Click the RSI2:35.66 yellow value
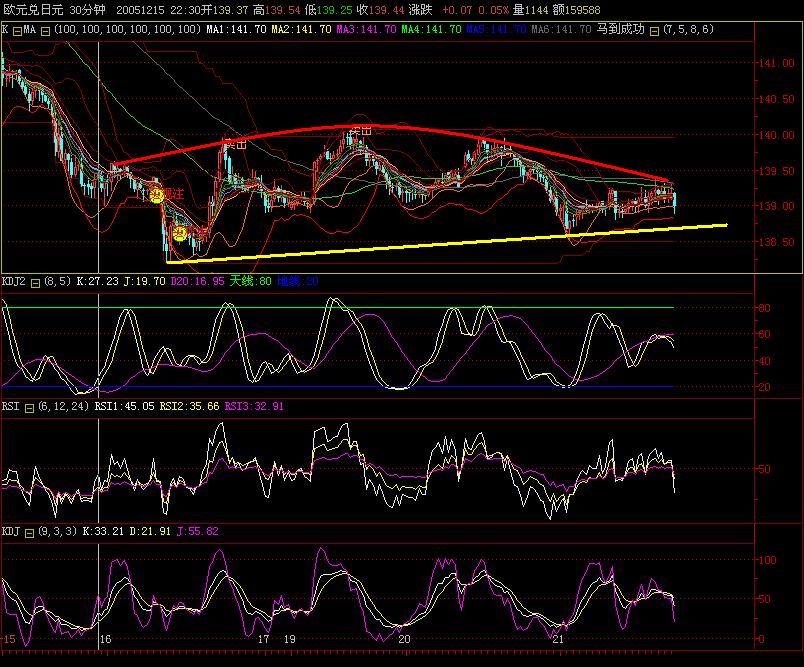 [189, 407]
